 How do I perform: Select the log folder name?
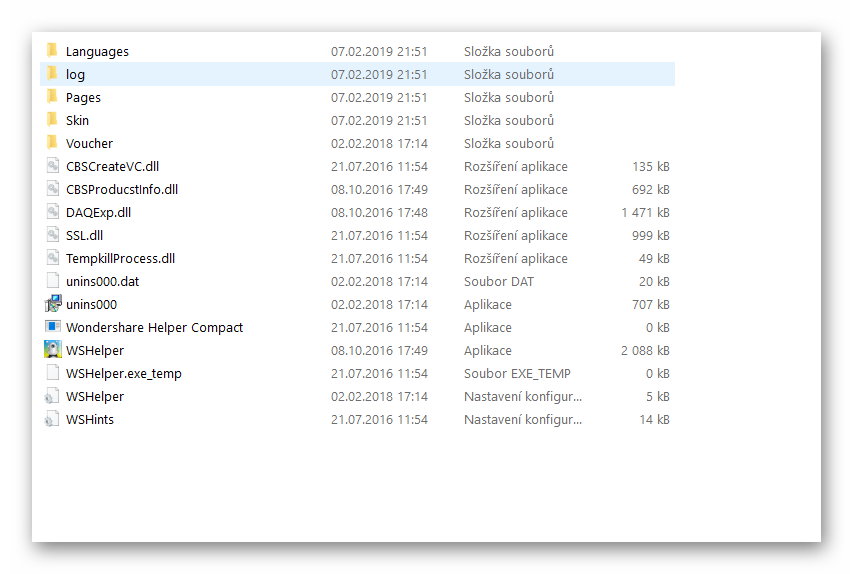[75, 75]
